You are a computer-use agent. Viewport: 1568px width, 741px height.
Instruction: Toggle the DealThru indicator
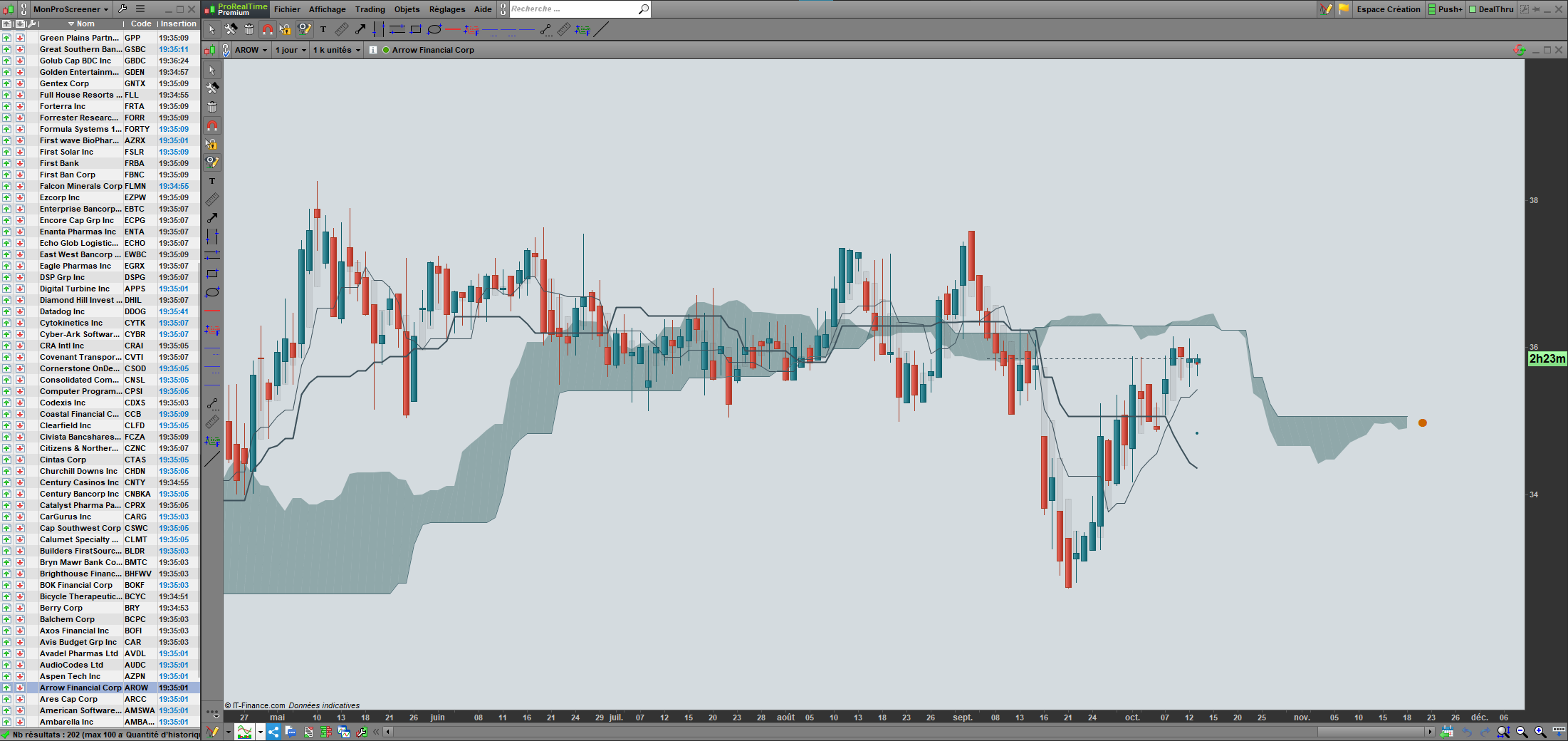[1490, 9]
